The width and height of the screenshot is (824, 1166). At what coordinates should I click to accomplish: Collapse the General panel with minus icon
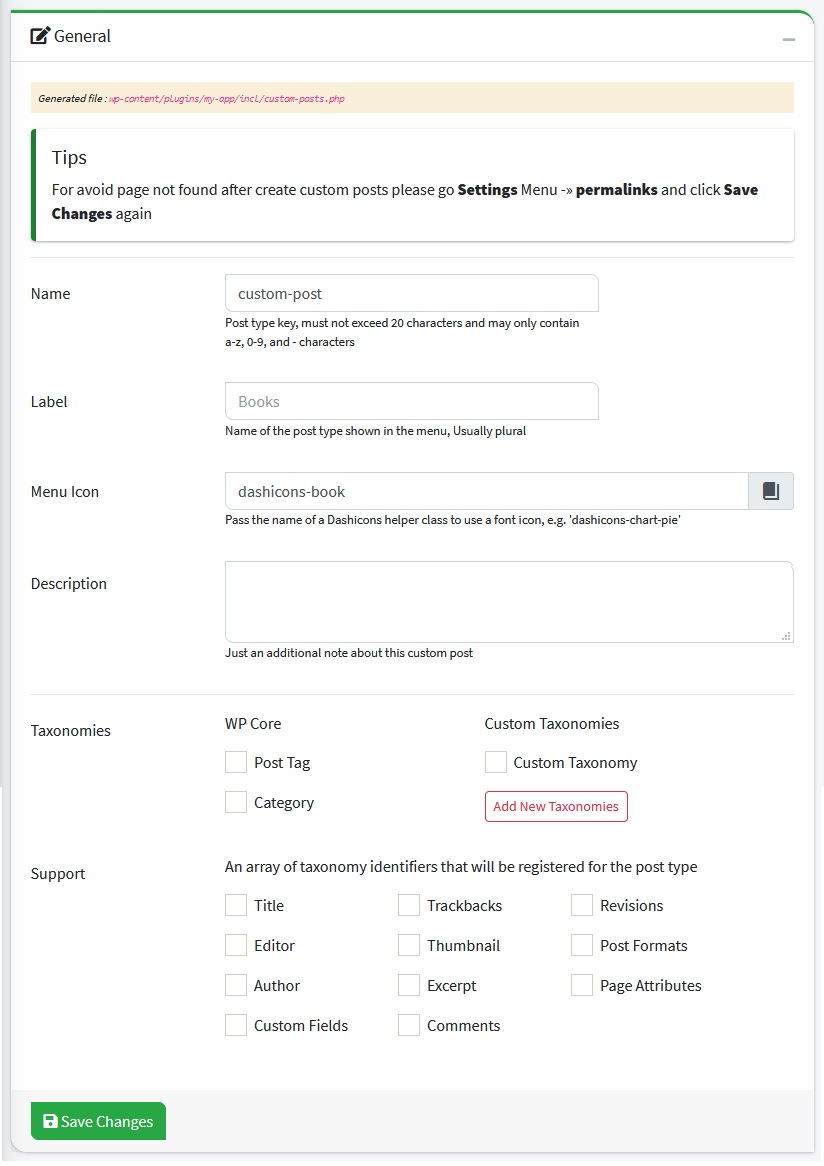789,39
